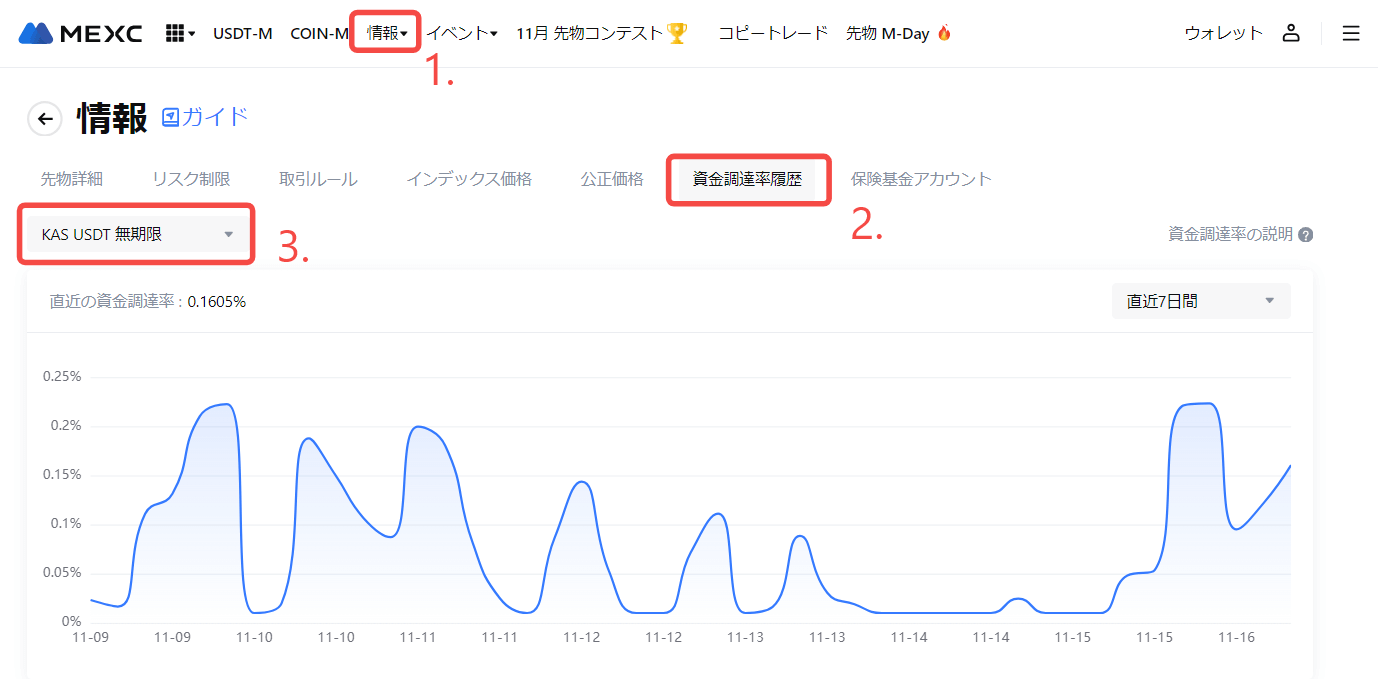Click the back arrow button

click(x=44, y=118)
